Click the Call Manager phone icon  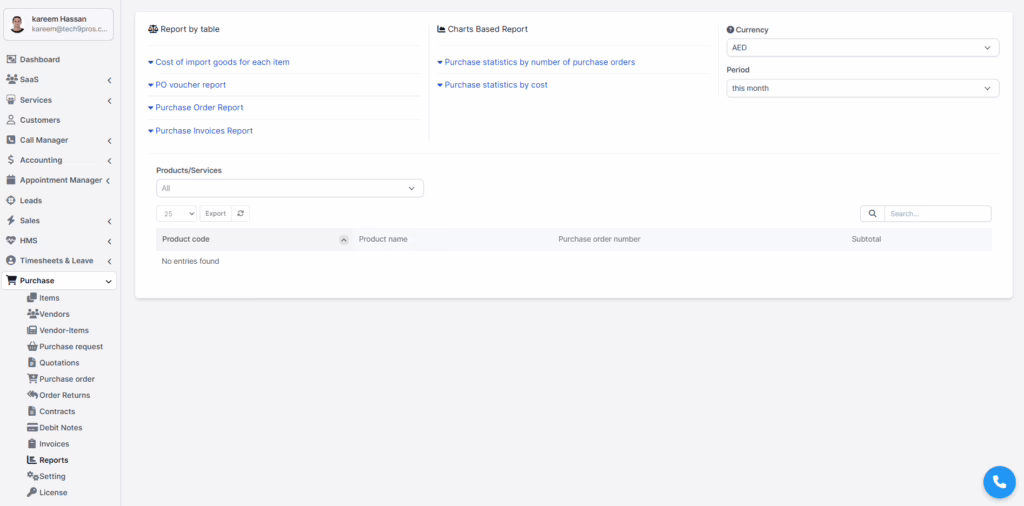click(x=11, y=140)
